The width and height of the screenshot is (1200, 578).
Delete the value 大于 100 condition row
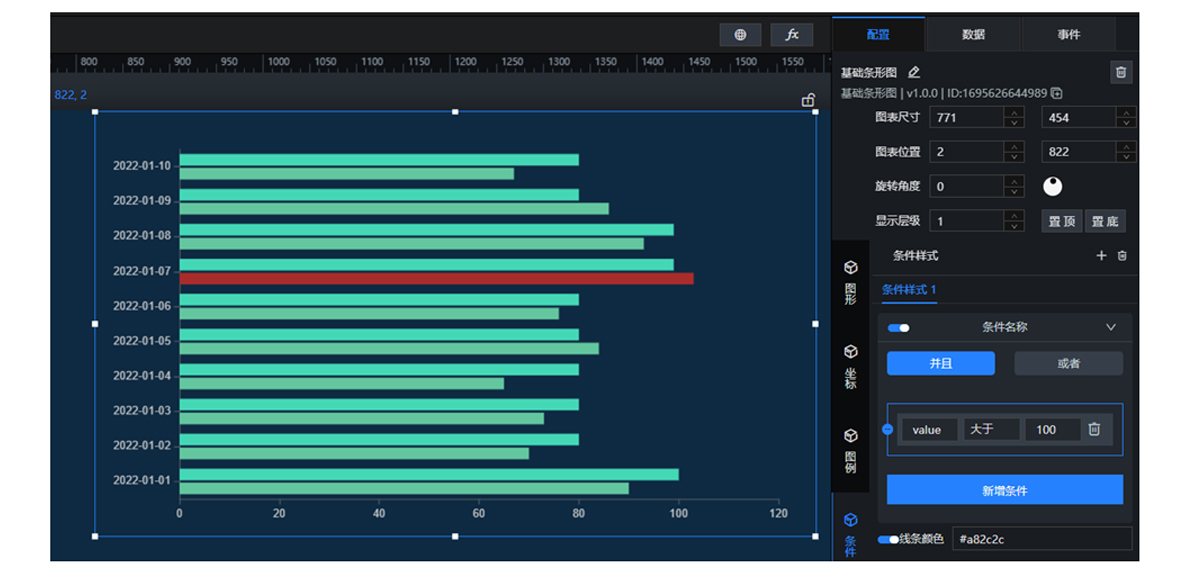click(1094, 429)
